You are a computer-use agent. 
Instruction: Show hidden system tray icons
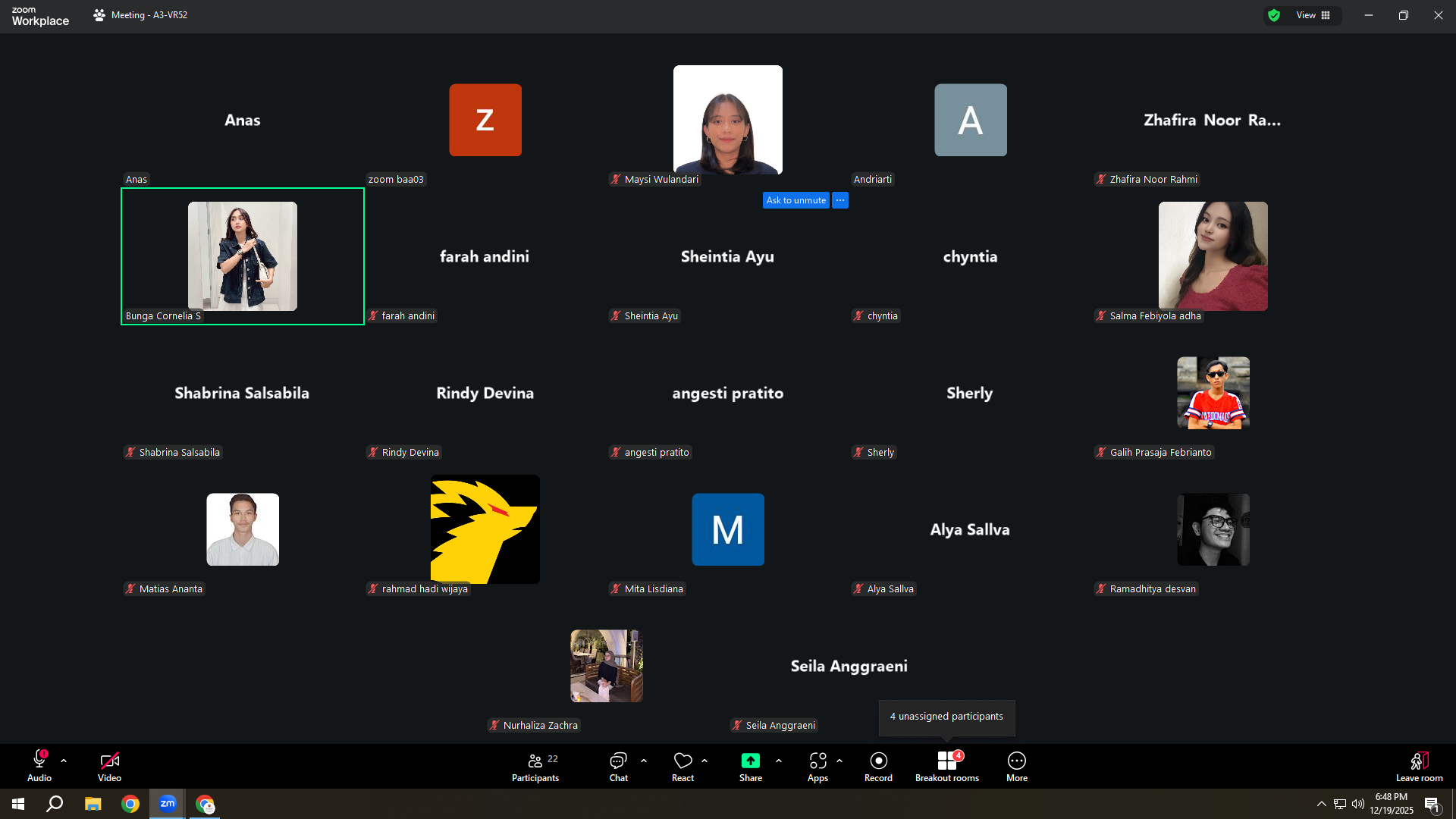1322,804
